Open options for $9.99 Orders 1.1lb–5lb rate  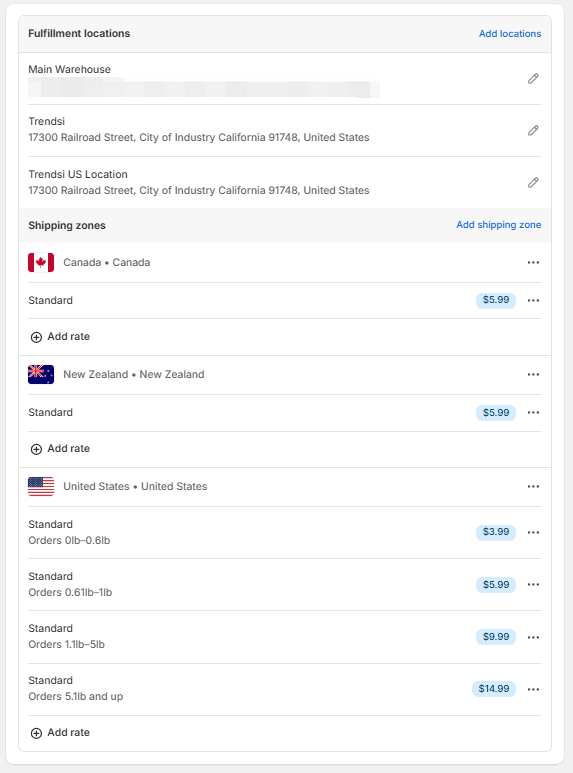pyautogui.click(x=533, y=637)
